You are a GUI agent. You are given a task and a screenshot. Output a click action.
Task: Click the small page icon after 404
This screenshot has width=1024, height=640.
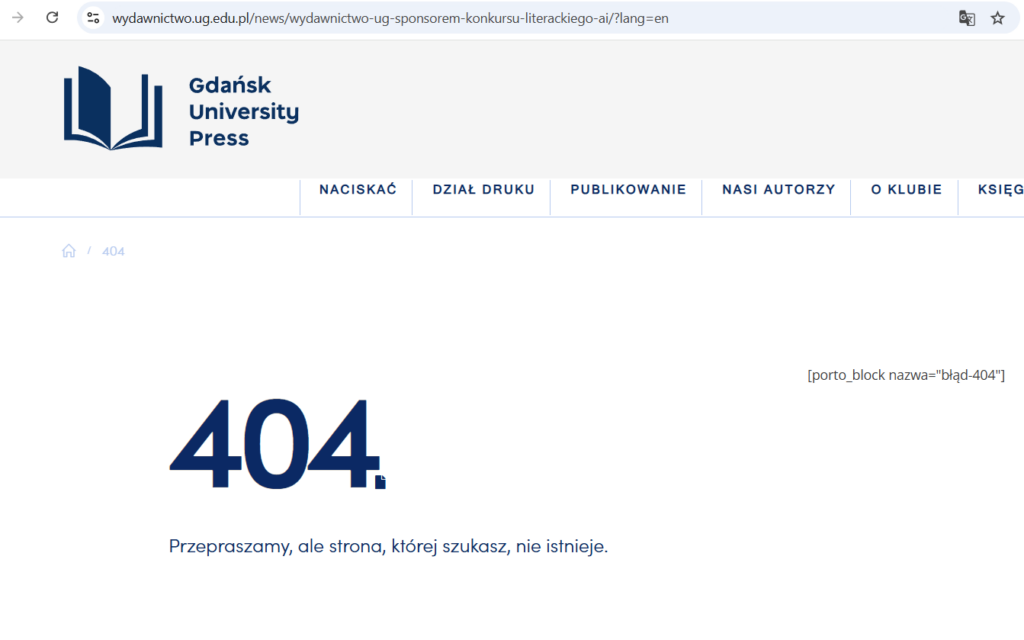point(380,483)
